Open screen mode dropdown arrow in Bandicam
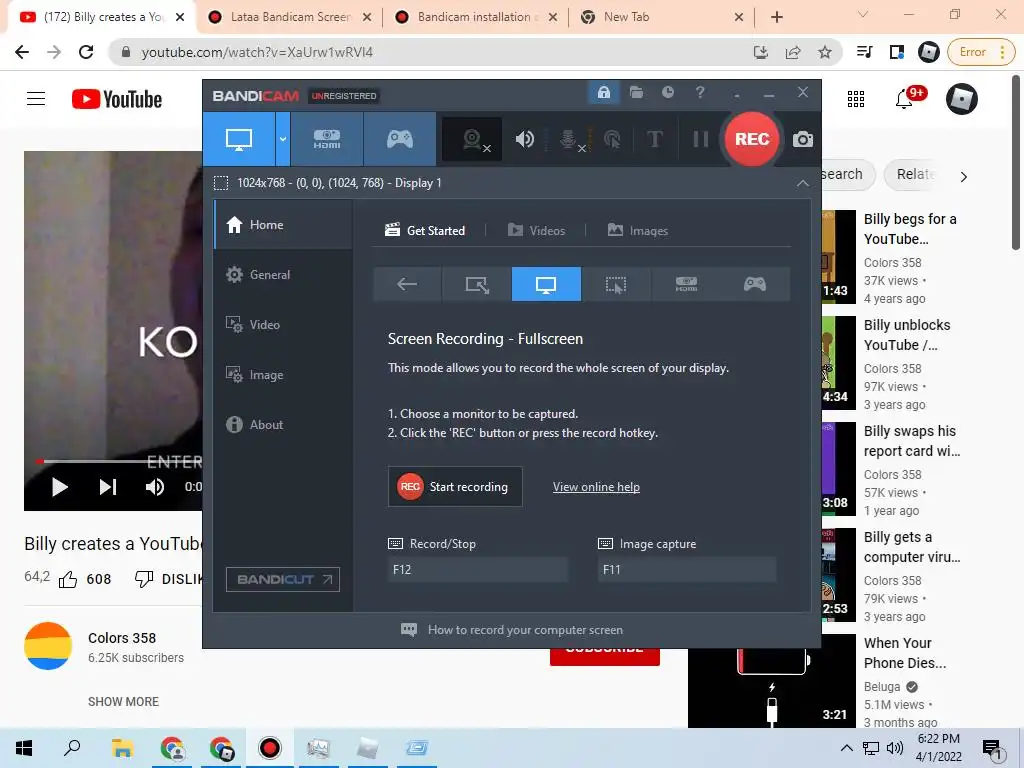The image size is (1024, 768). pyautogui.click(x=283, y=139)
